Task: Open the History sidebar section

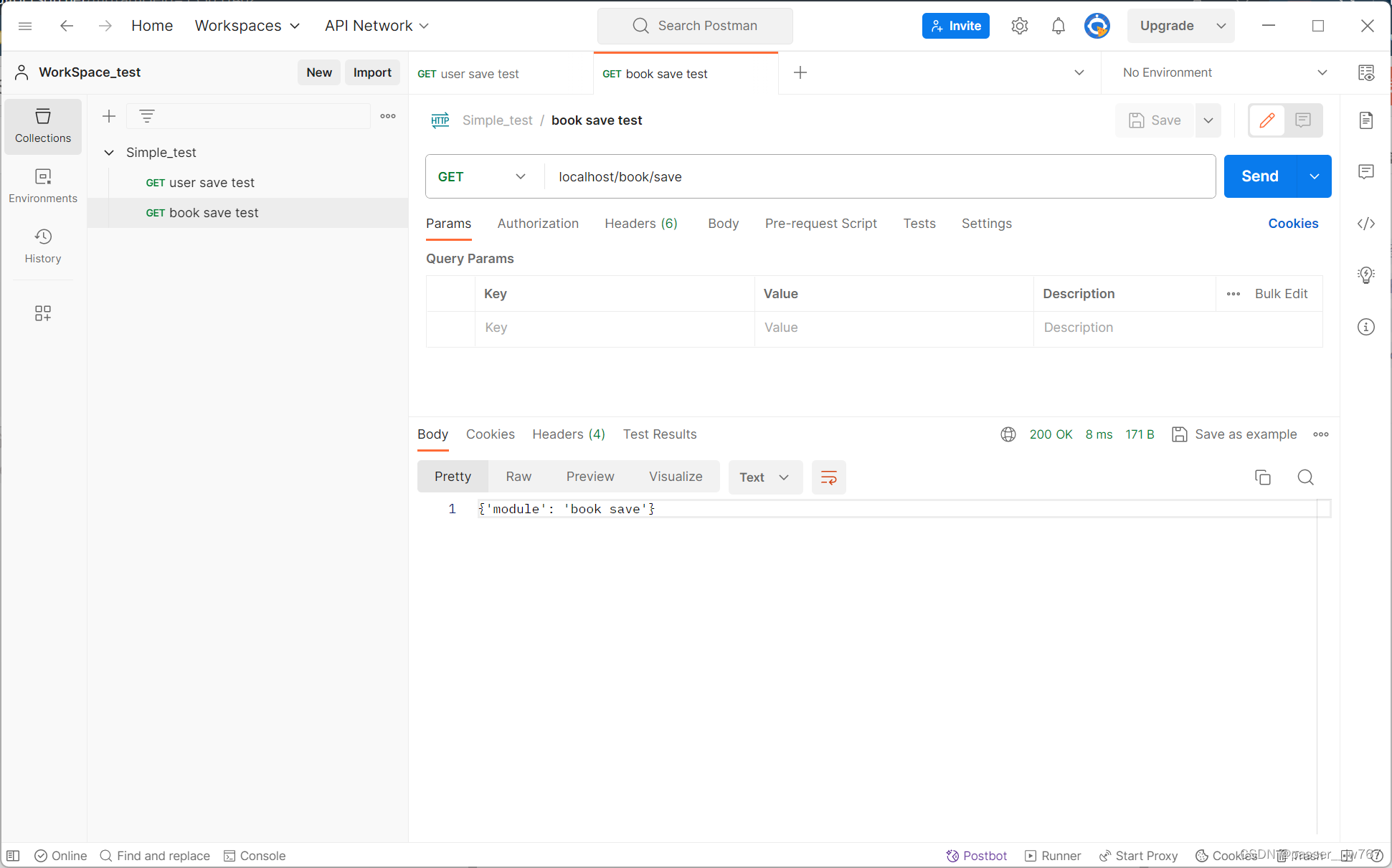Action: point(43,247)
